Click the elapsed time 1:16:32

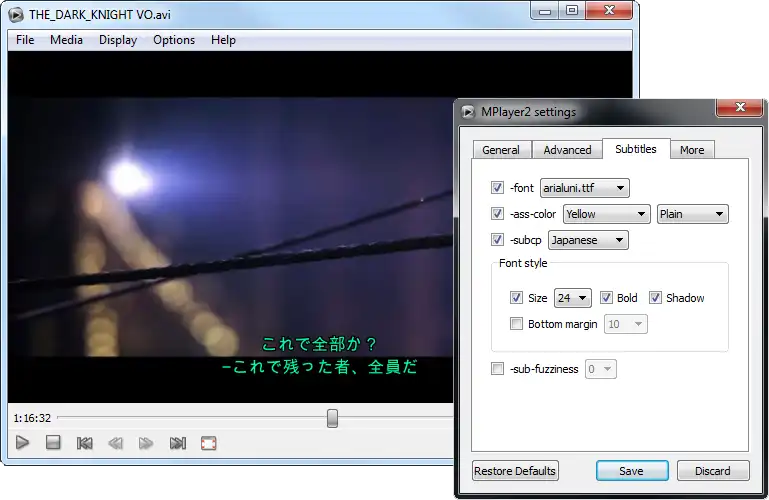tap(32, 418)
